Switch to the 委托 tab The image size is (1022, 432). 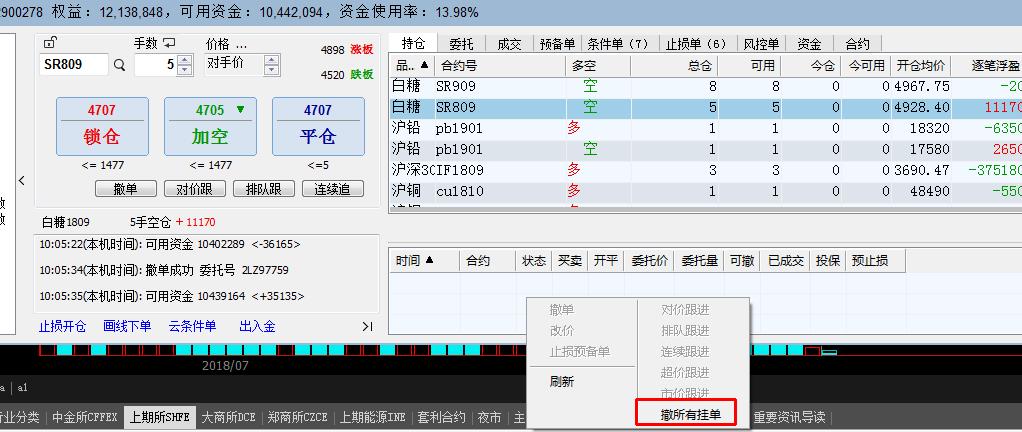coord(461,44)
